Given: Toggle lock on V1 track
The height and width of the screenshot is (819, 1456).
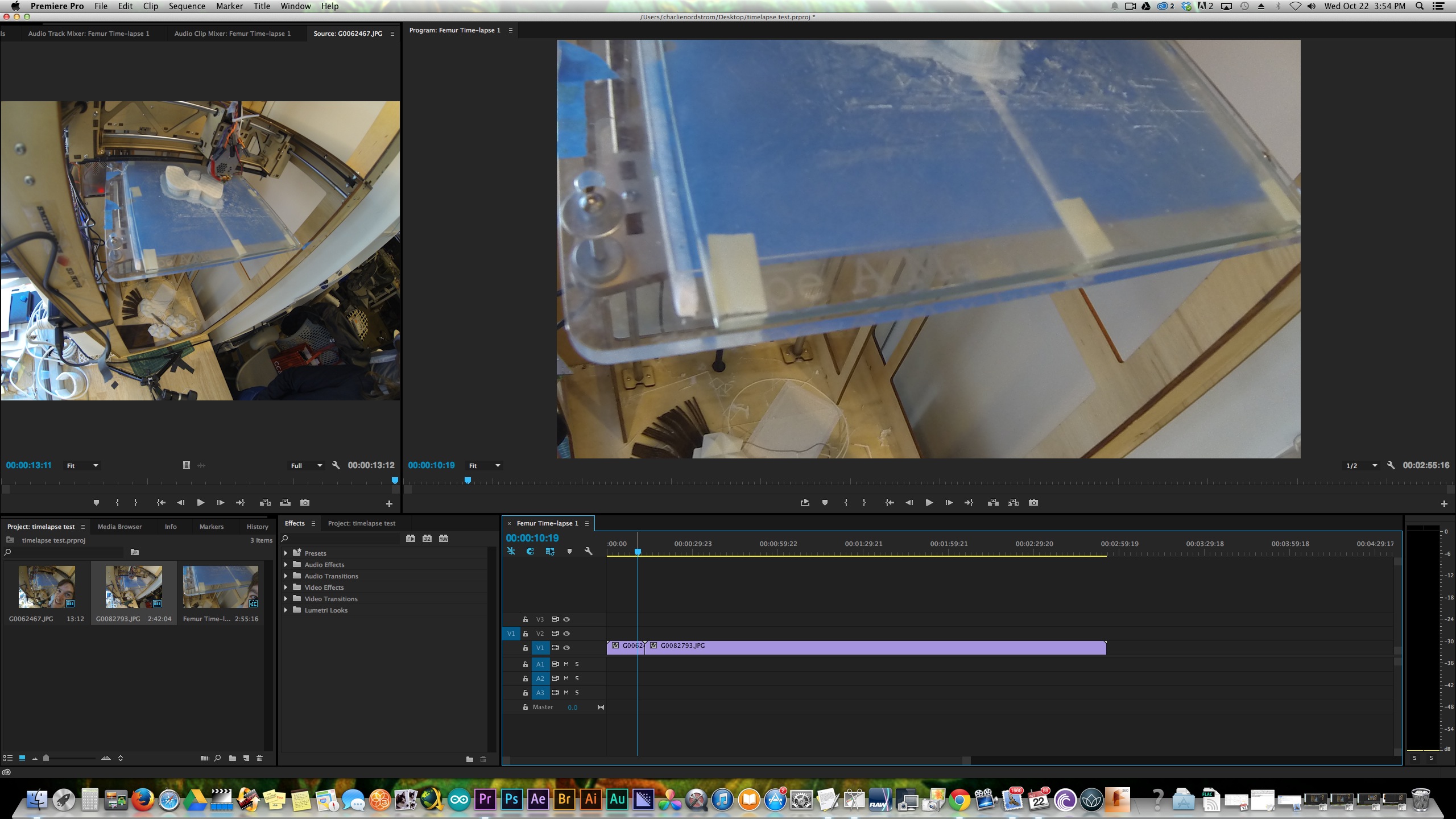Looking at the screenshot, I should (526, 648).
